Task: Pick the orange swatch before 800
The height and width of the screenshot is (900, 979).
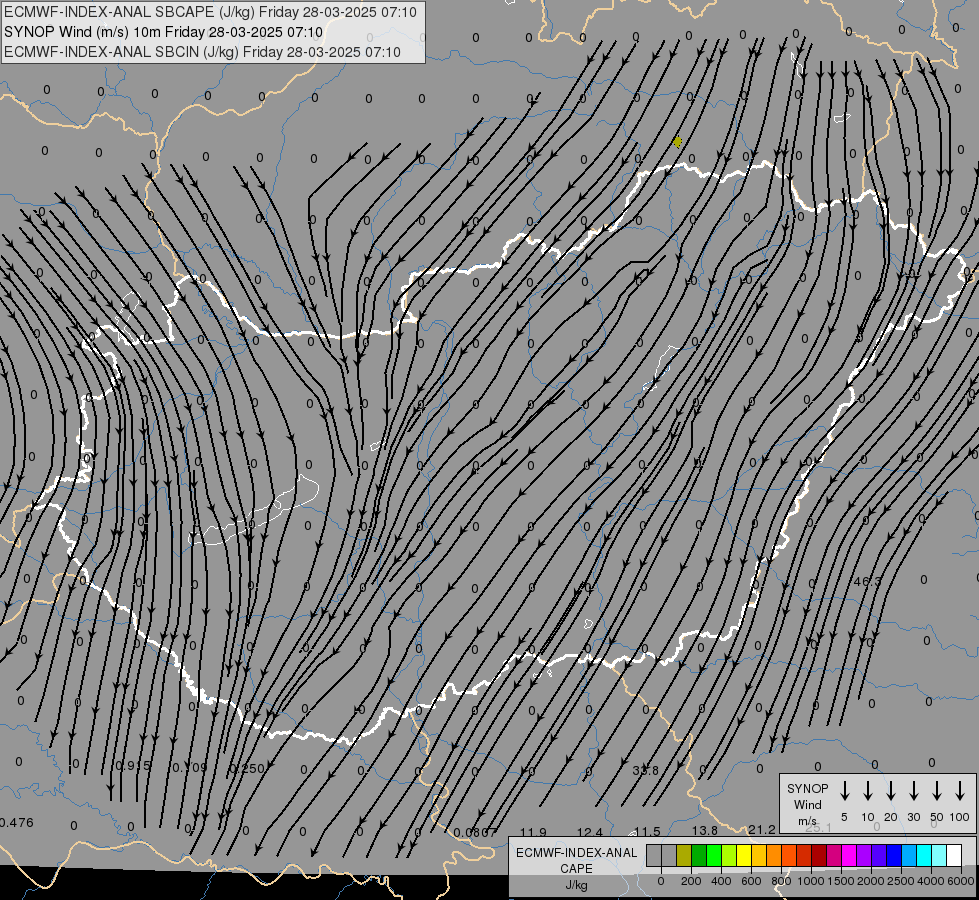Action: (x=774, y=856)
